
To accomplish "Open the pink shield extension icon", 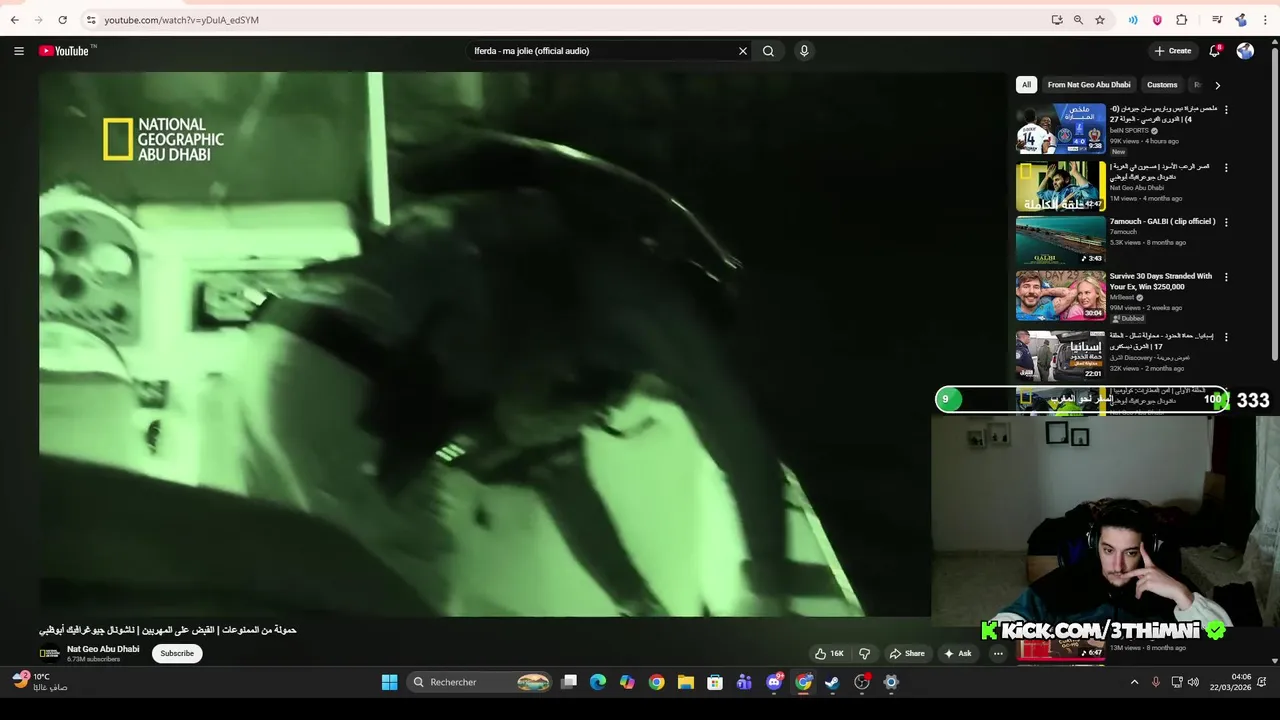I will coord(1157,20).
